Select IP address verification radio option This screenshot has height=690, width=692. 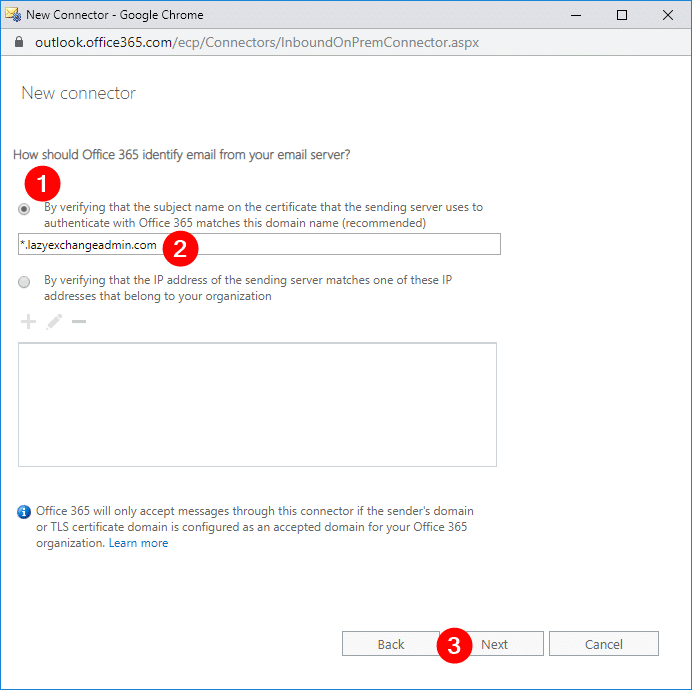(24, 282)
